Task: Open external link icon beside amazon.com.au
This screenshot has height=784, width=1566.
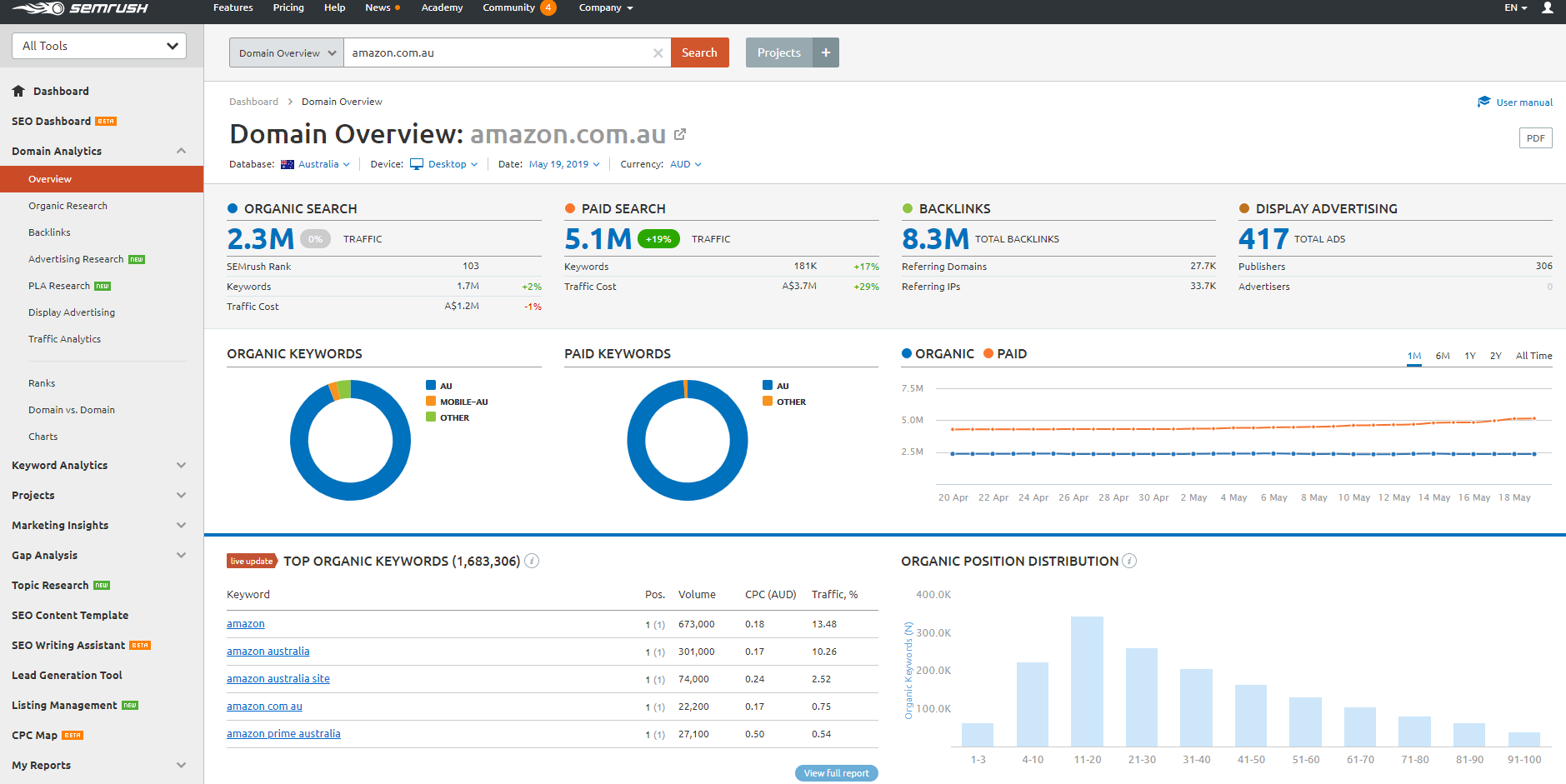Action: (680, 134)
